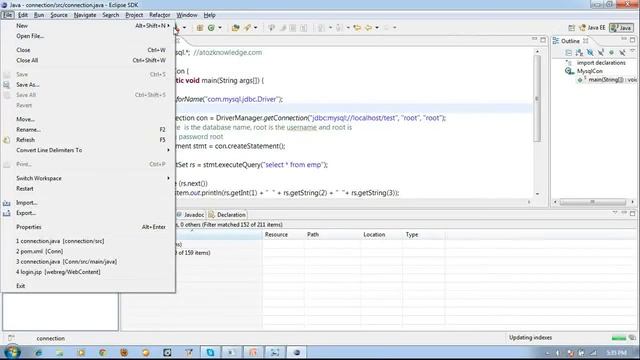640x360 pixels.
Task: Select main(String[]) method in Outline
Action: (x=612, y=80)
